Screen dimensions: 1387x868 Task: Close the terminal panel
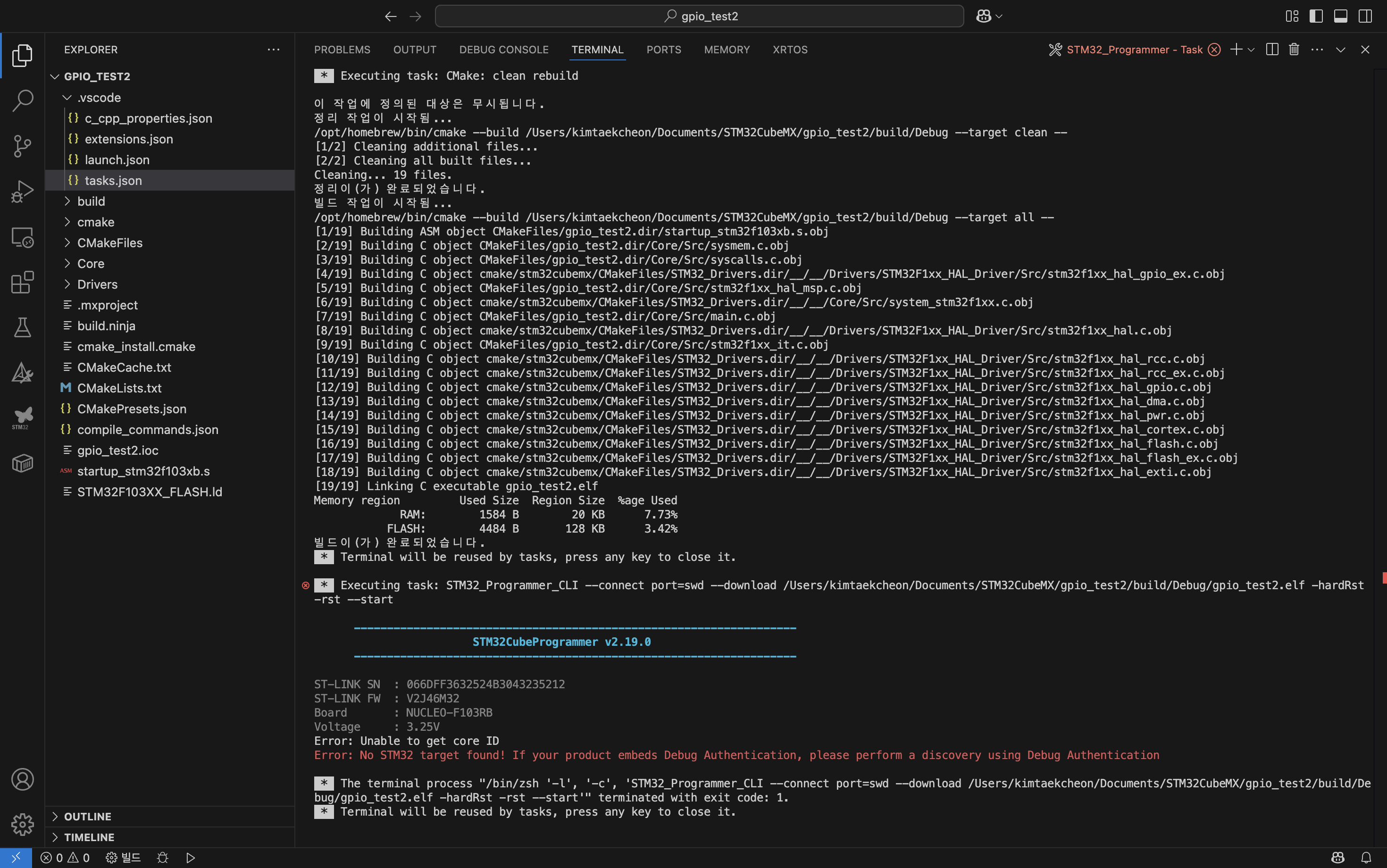coord(1365,50)
